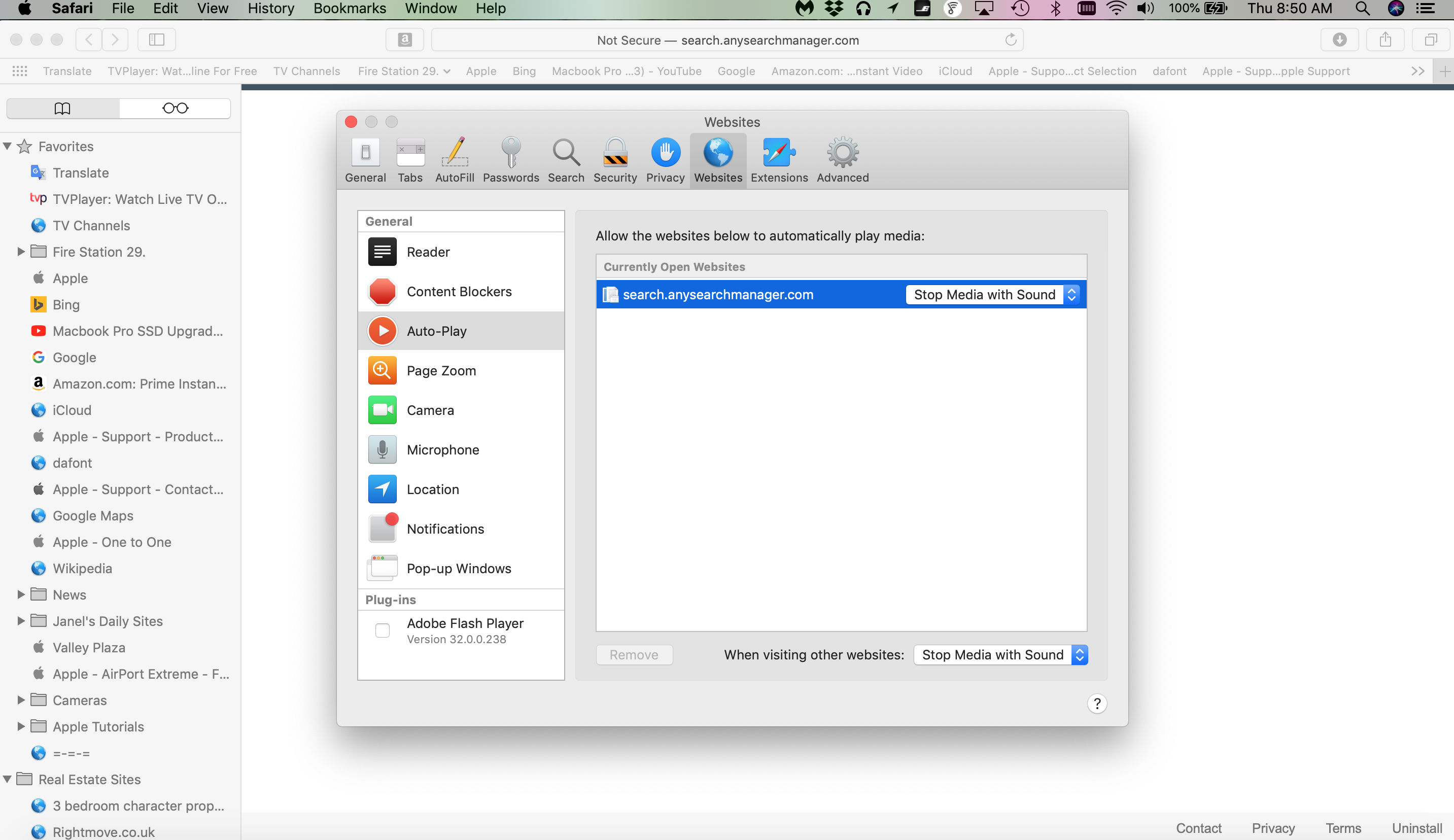The height and width of the screenshot is (840, 1454).
Task: Open the History menu
Action: (x=270, y=9)
